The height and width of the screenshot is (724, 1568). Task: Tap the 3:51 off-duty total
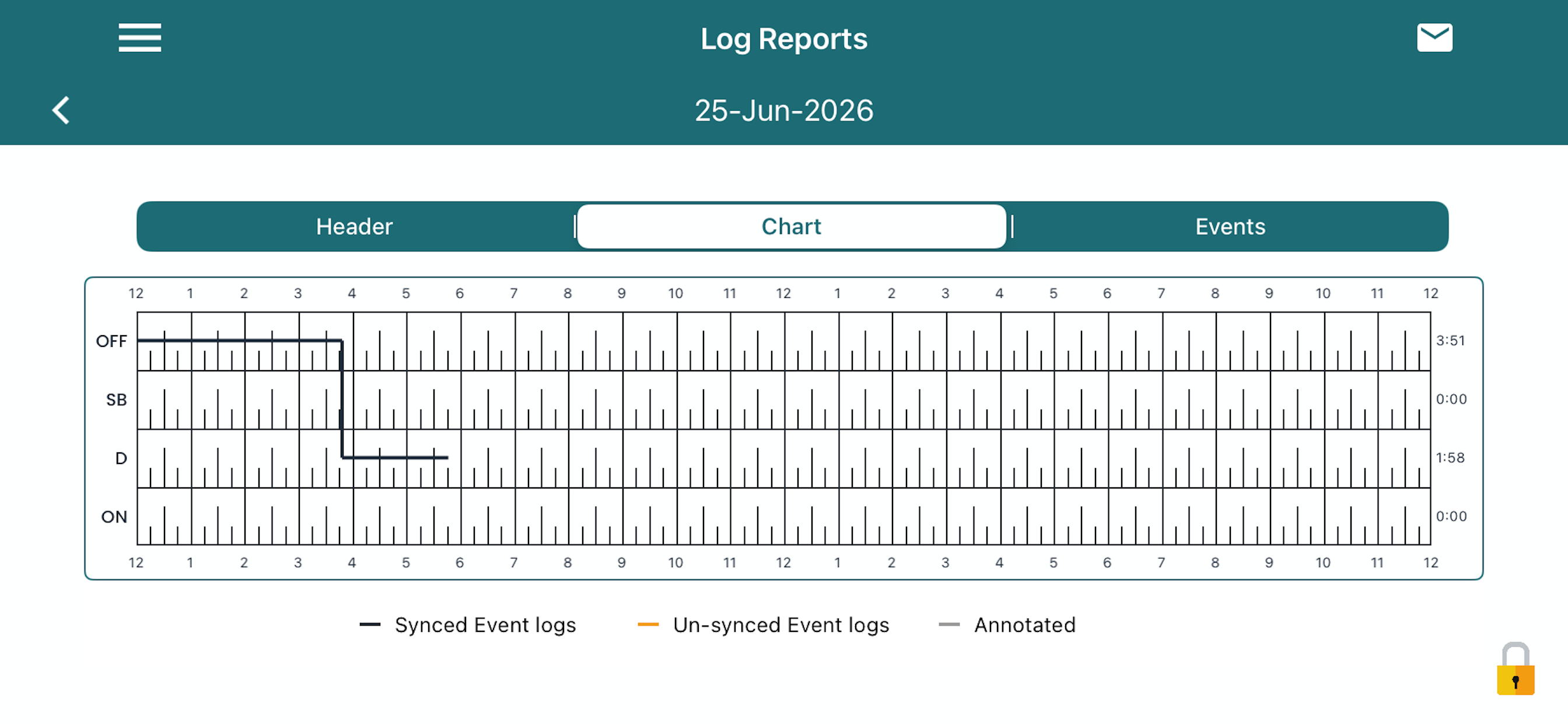pyautogui.click(x=1451, y=340)
